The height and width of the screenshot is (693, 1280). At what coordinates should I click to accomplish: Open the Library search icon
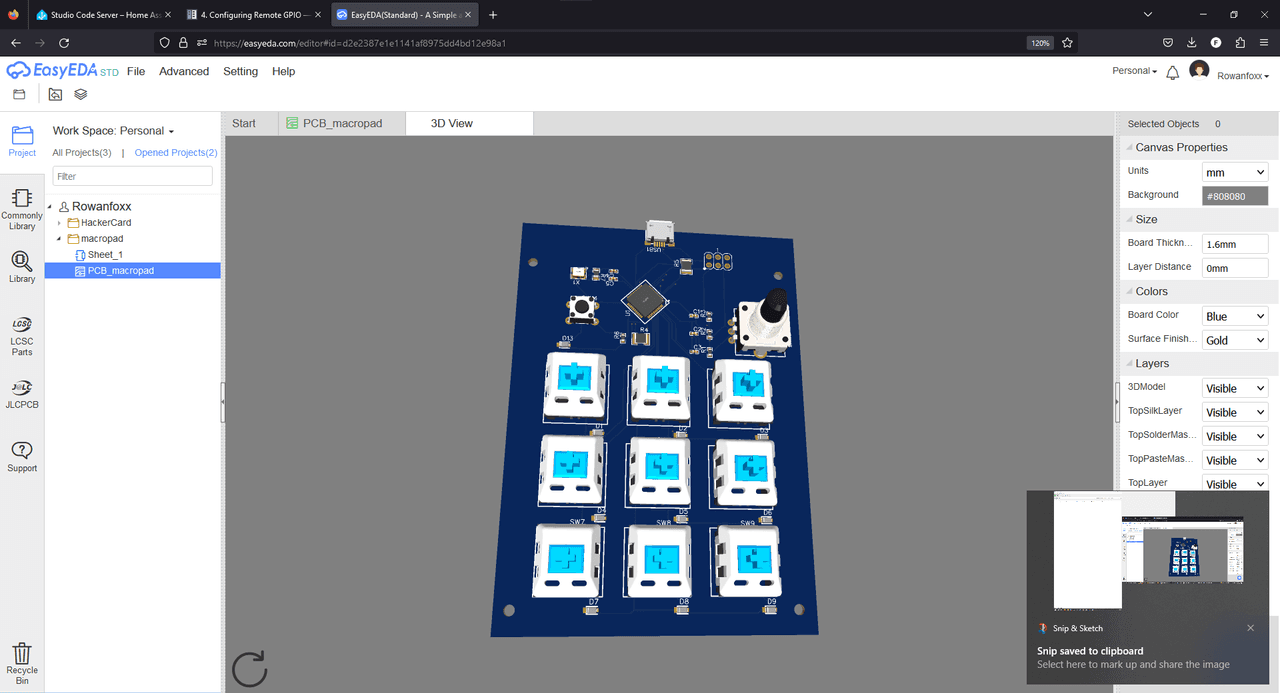tap(22, 266)
